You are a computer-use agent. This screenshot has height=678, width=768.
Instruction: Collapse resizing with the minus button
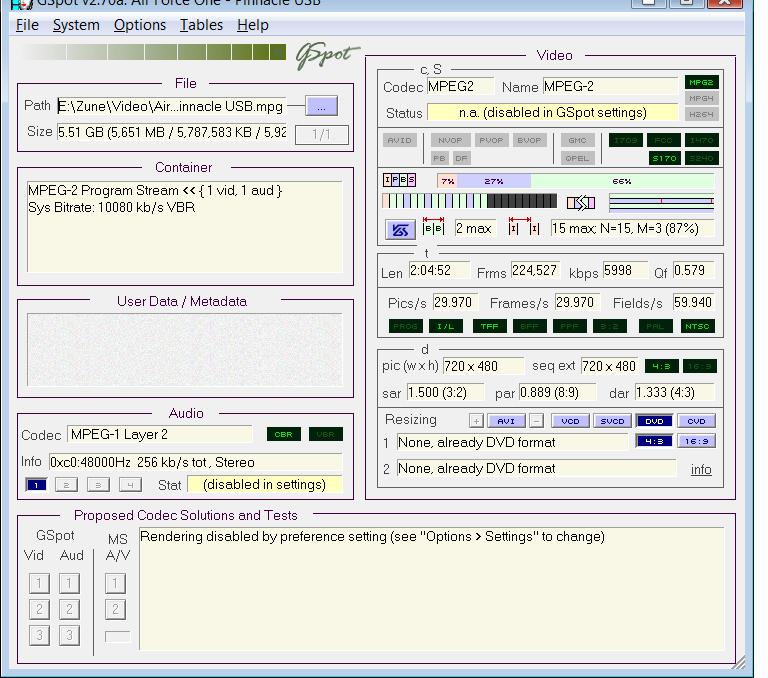tap(536, 421)
